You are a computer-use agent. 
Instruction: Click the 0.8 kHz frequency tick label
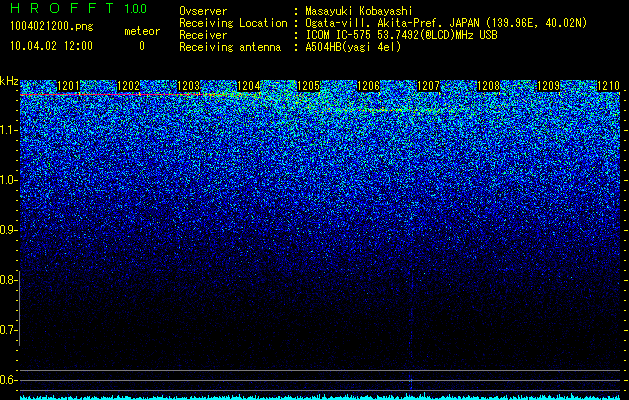[x=7, y=280]
